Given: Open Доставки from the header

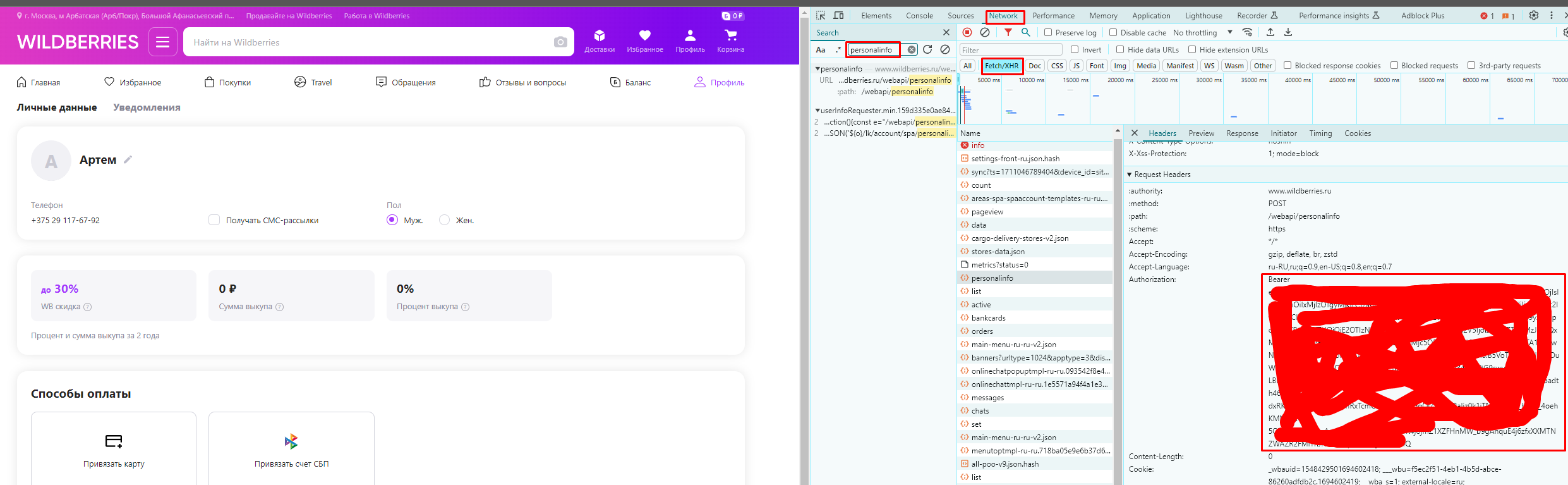Looking at the screenshot, I should coord(600,41).
